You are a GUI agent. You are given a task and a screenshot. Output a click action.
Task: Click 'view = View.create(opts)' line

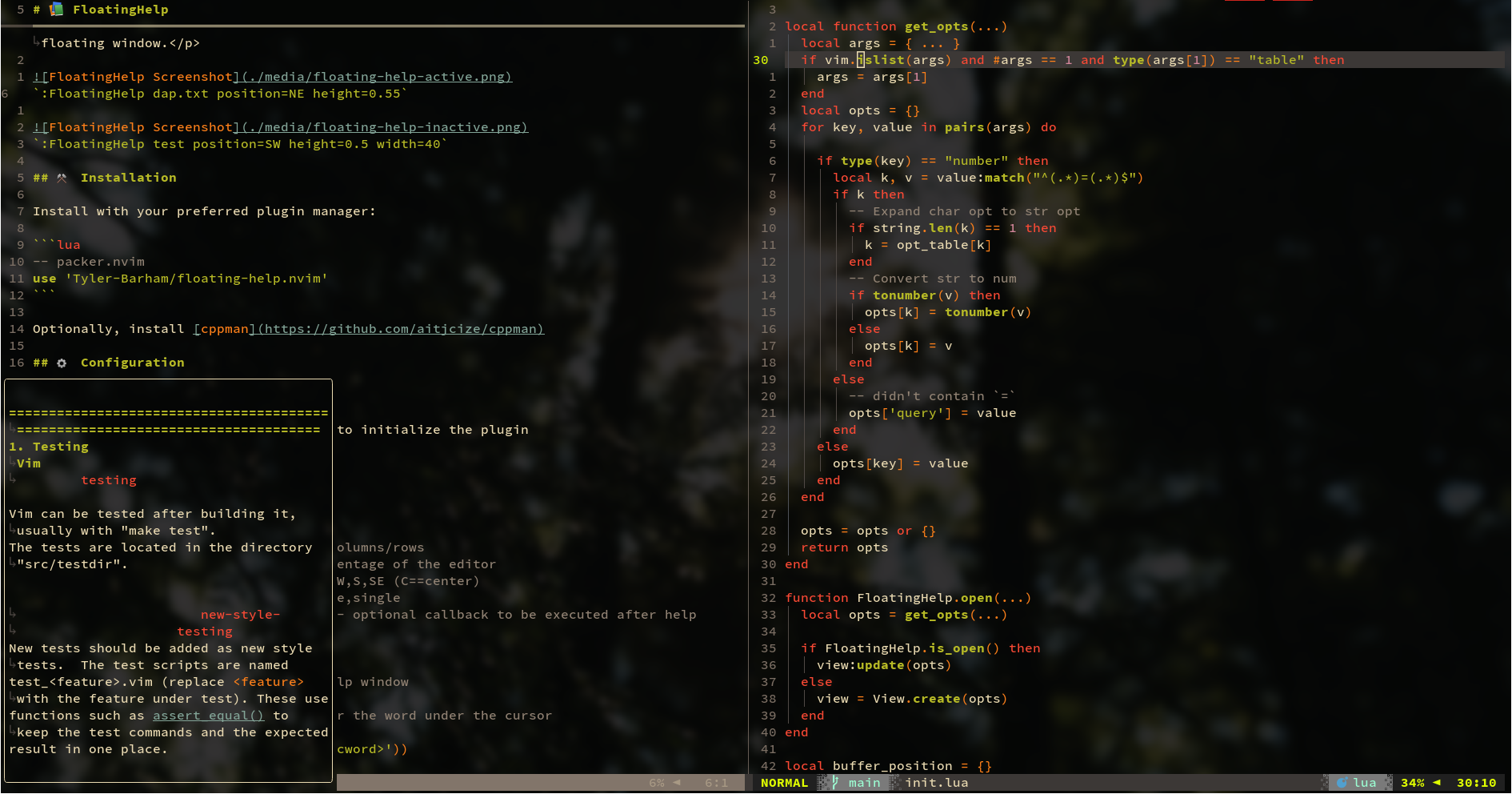click(x=912, y=699)
